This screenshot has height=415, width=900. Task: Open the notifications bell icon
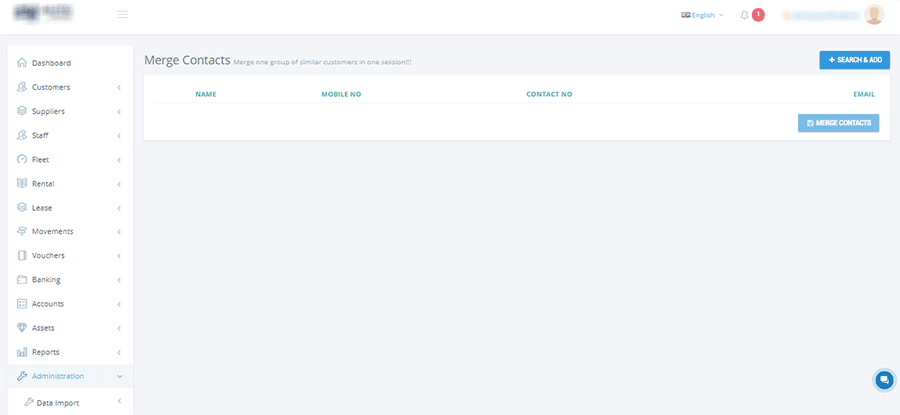pyautogui.click(x=744, y=15)
